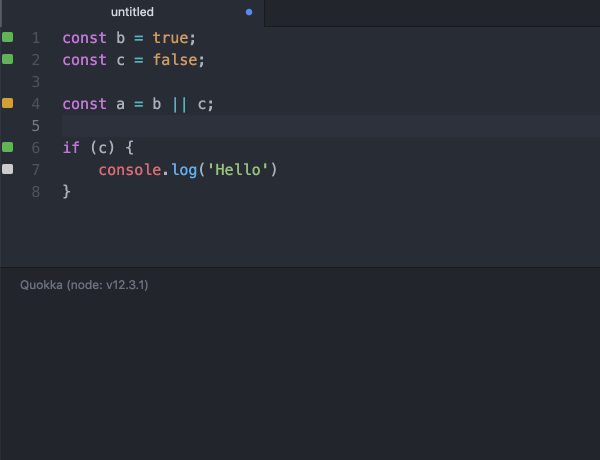The width and height of the screenshot is (600, 460).
Task: Click the '||' operator on line 4
Action: [x=179, y=104]
